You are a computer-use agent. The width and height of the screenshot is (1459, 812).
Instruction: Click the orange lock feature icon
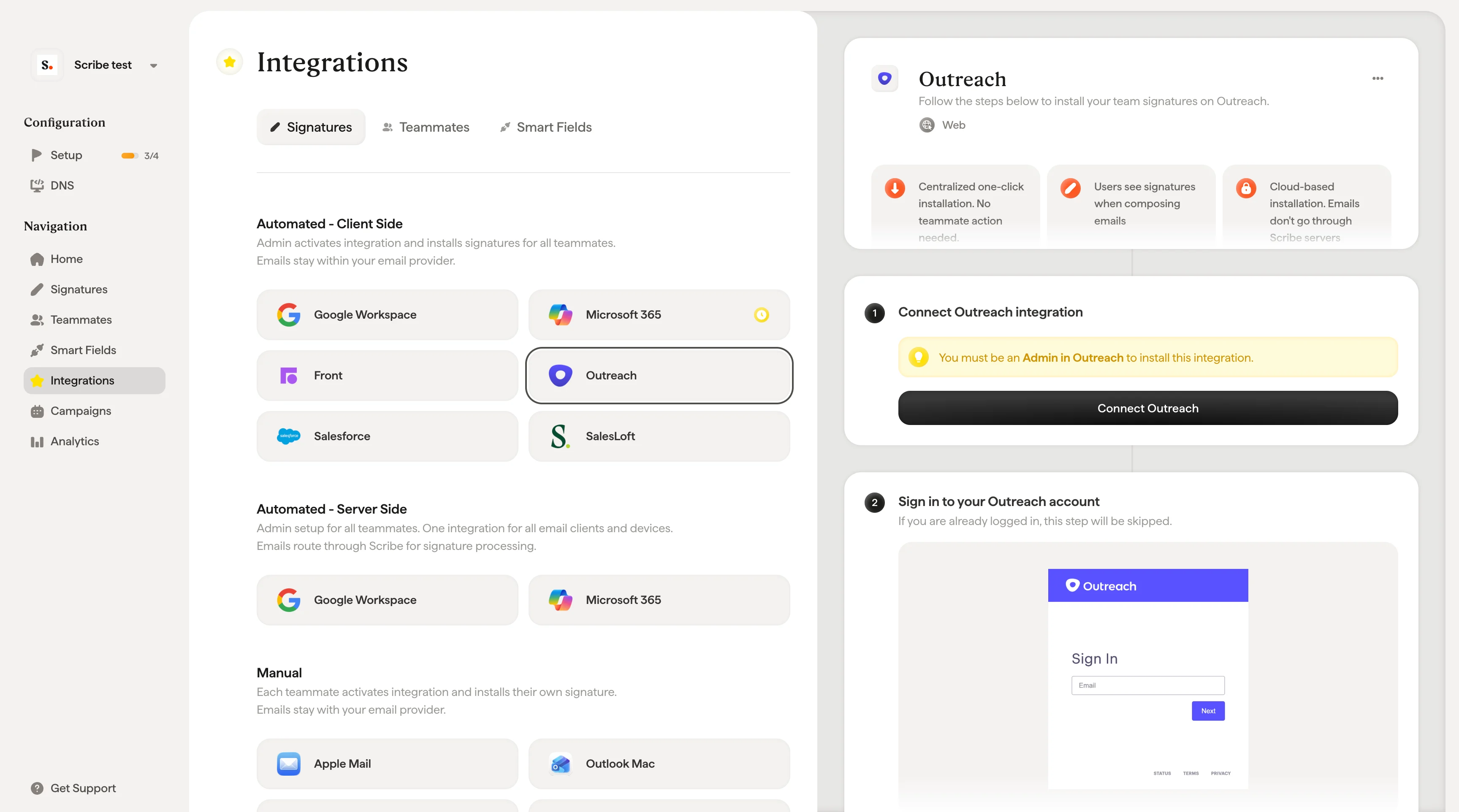pyautogui.click(x=1246, y=187)
